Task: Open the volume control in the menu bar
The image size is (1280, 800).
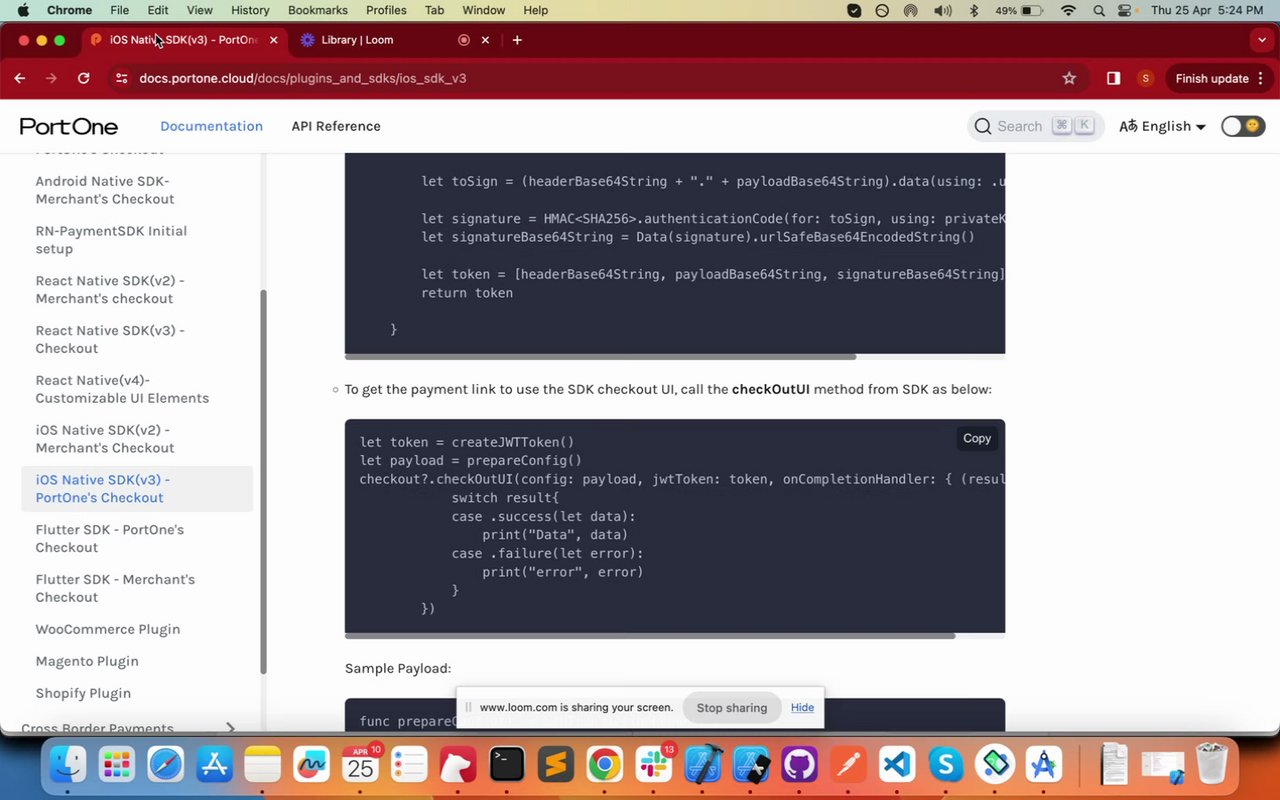Action: click(942, 10)
